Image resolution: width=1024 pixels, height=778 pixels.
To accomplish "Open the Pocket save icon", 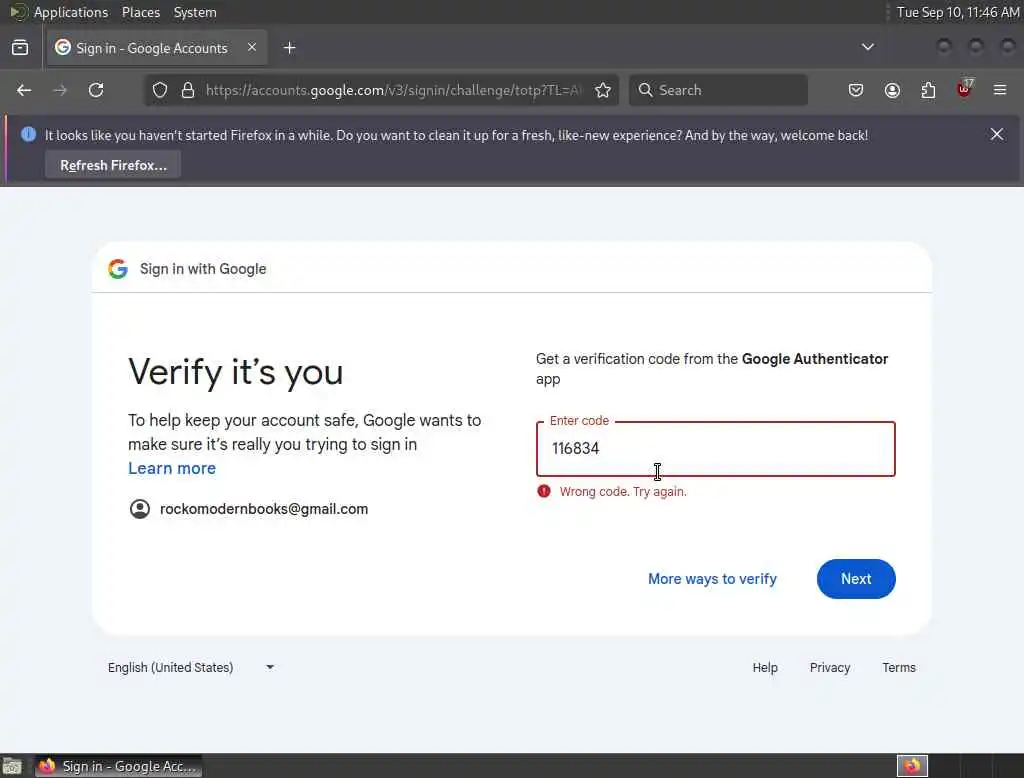I will click(856, 90).
